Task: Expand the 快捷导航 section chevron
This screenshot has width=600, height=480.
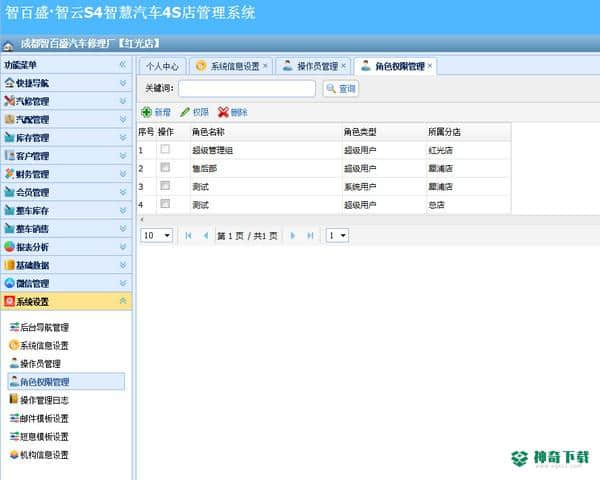Action: pos(123,83)
